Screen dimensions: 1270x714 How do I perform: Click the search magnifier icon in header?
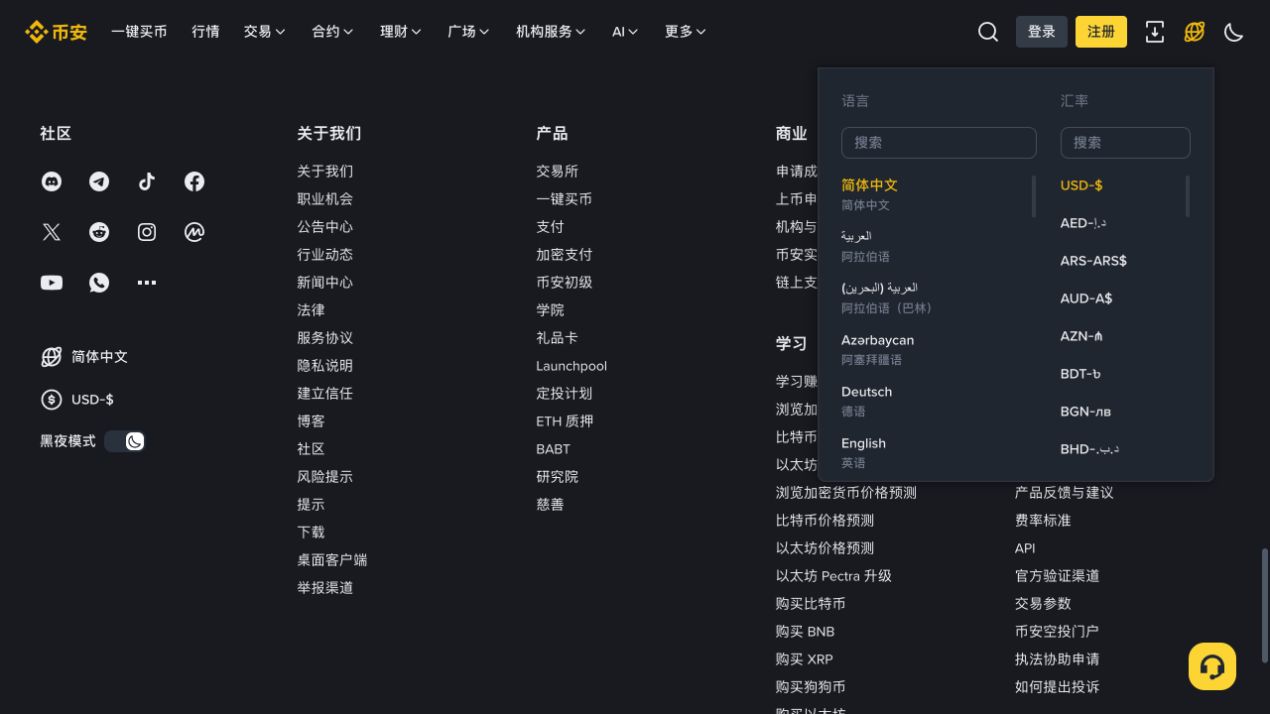988,32
